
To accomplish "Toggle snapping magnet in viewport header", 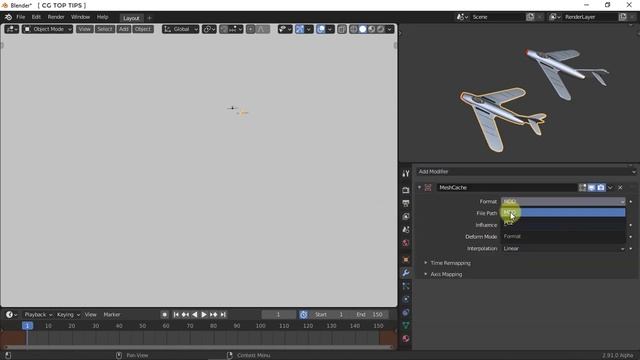I will click(x=224, y=29).
